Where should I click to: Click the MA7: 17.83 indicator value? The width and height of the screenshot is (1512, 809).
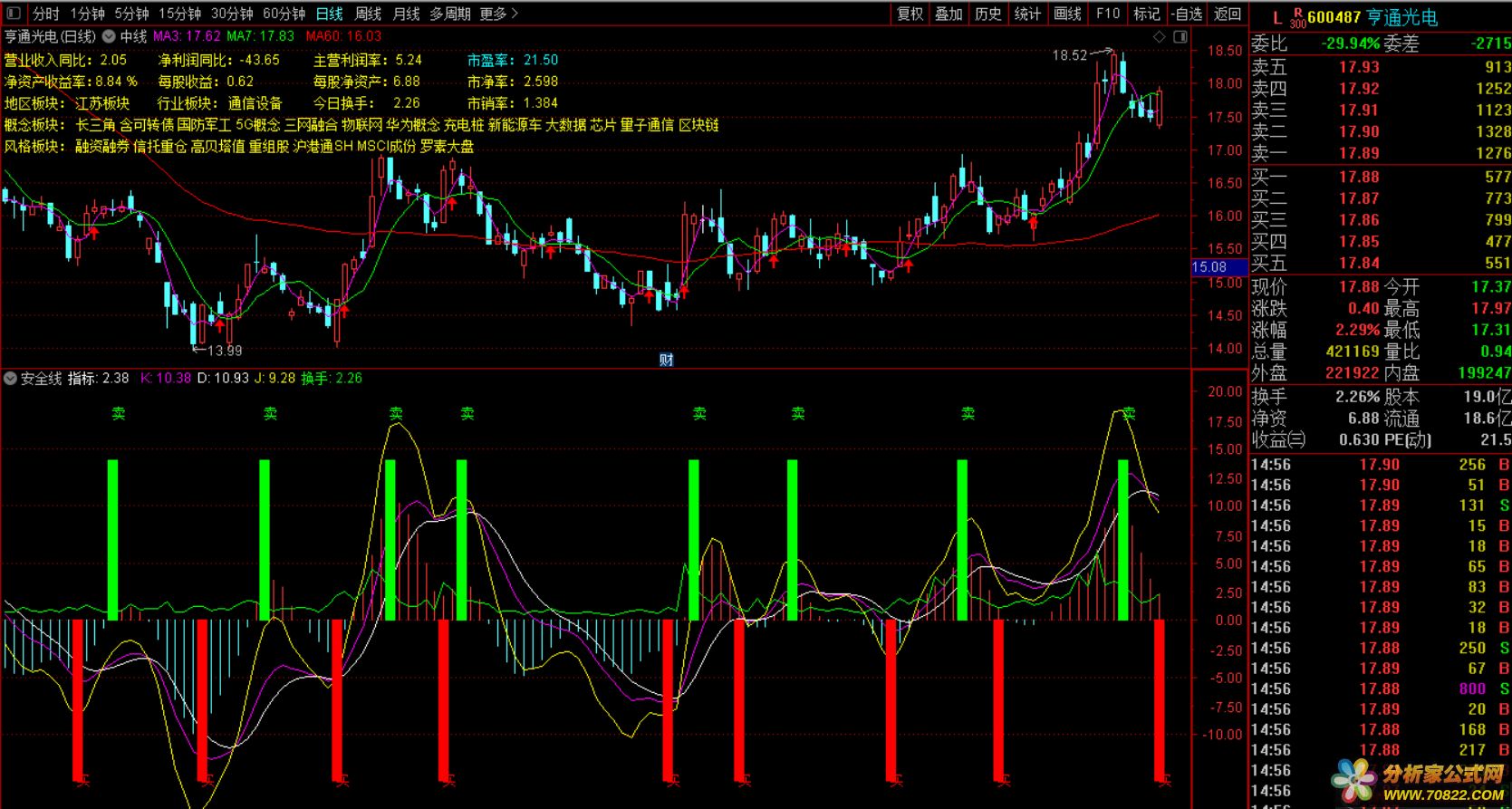[x=261, y=36]
